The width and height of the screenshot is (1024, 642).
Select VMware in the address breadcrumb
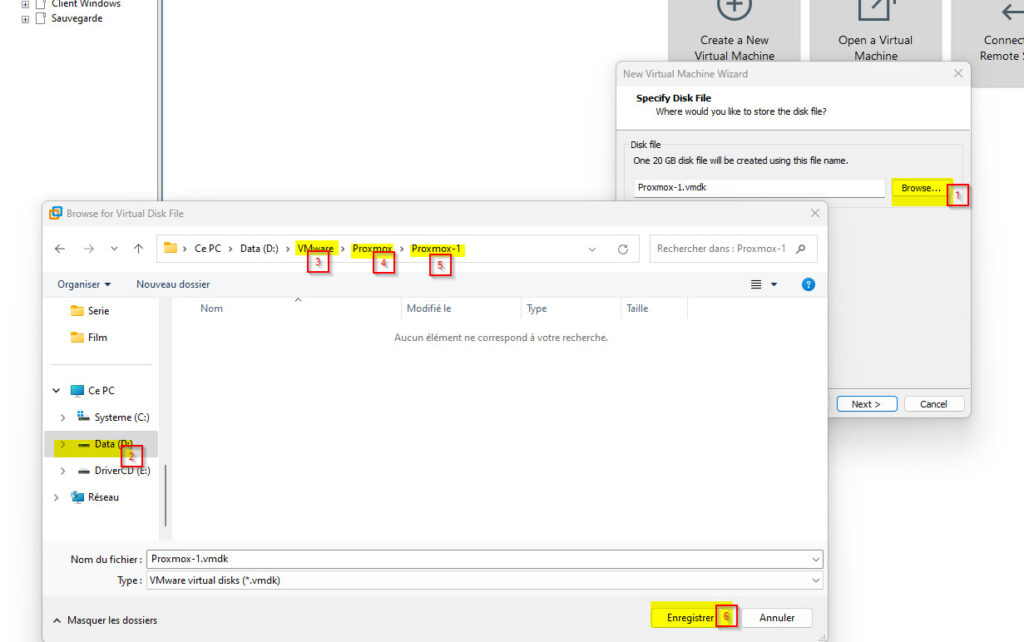[315, 249]
